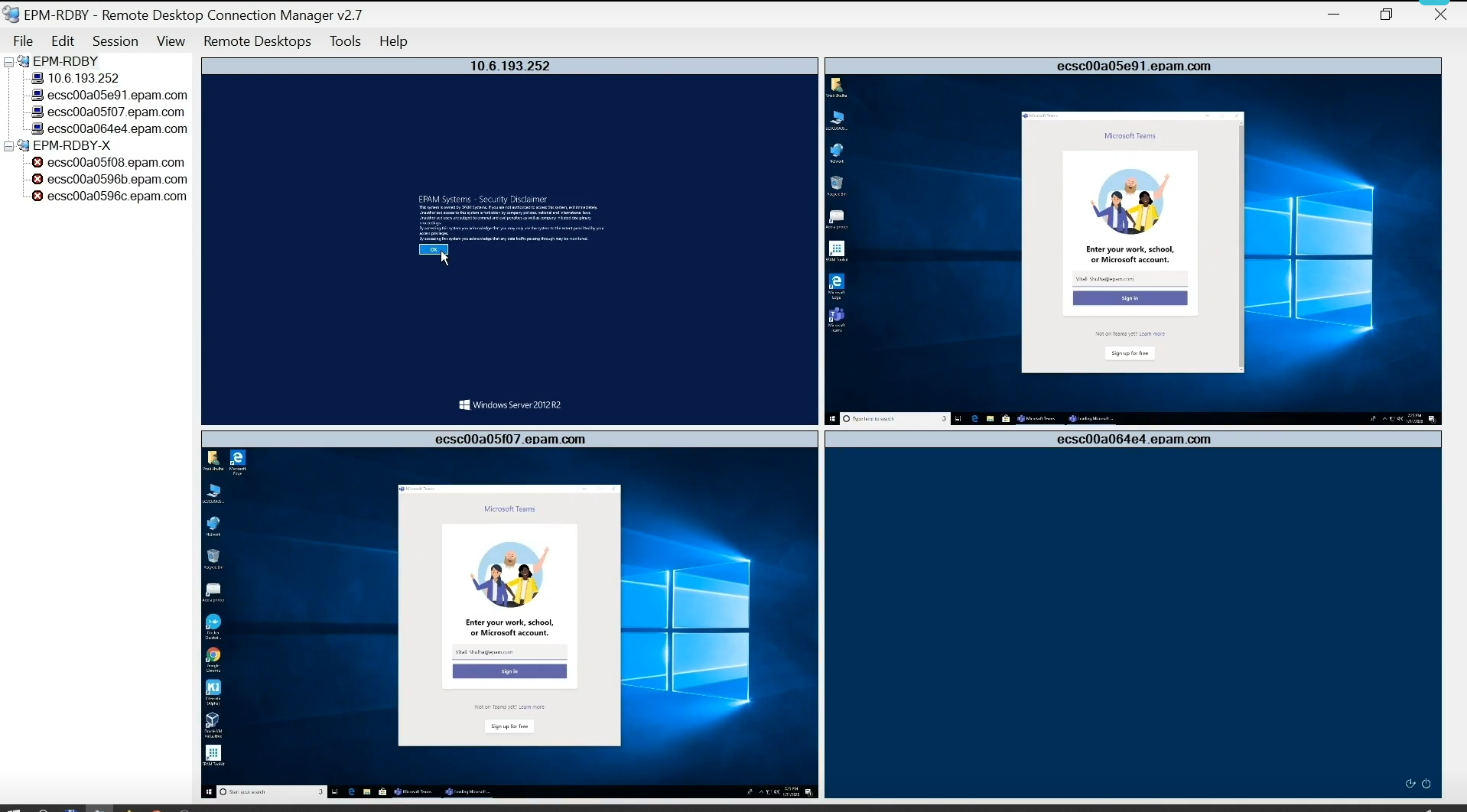Image resolution: width=1467 pixels, height=812 pixels.
Task: Open the user folder icon on ecsc00a05e91 desktop
Action: 837,87
